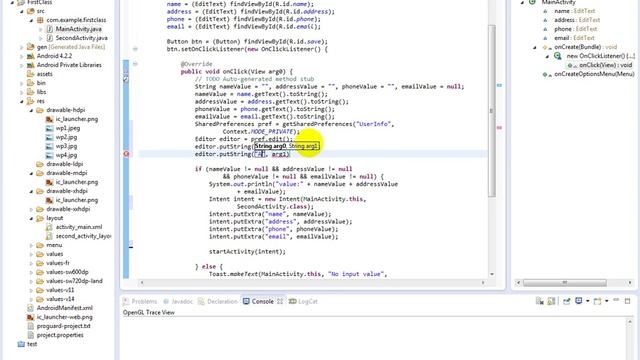
Task: Collapse the layout folder arrow
Action: pos(31,218)
